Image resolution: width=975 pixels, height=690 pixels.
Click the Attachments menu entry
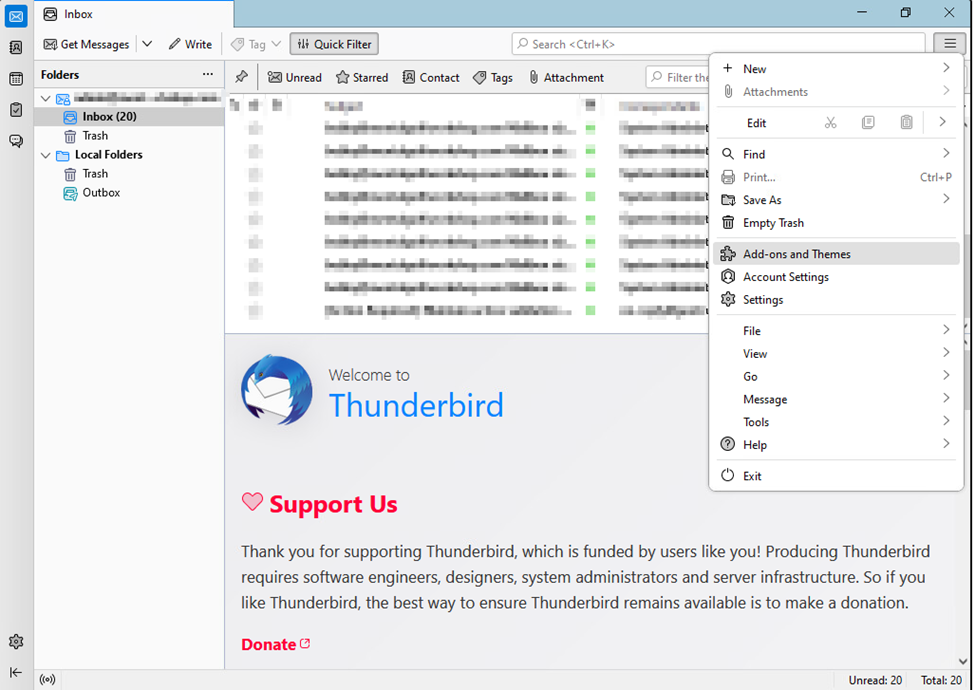click(x=836, y=91)
